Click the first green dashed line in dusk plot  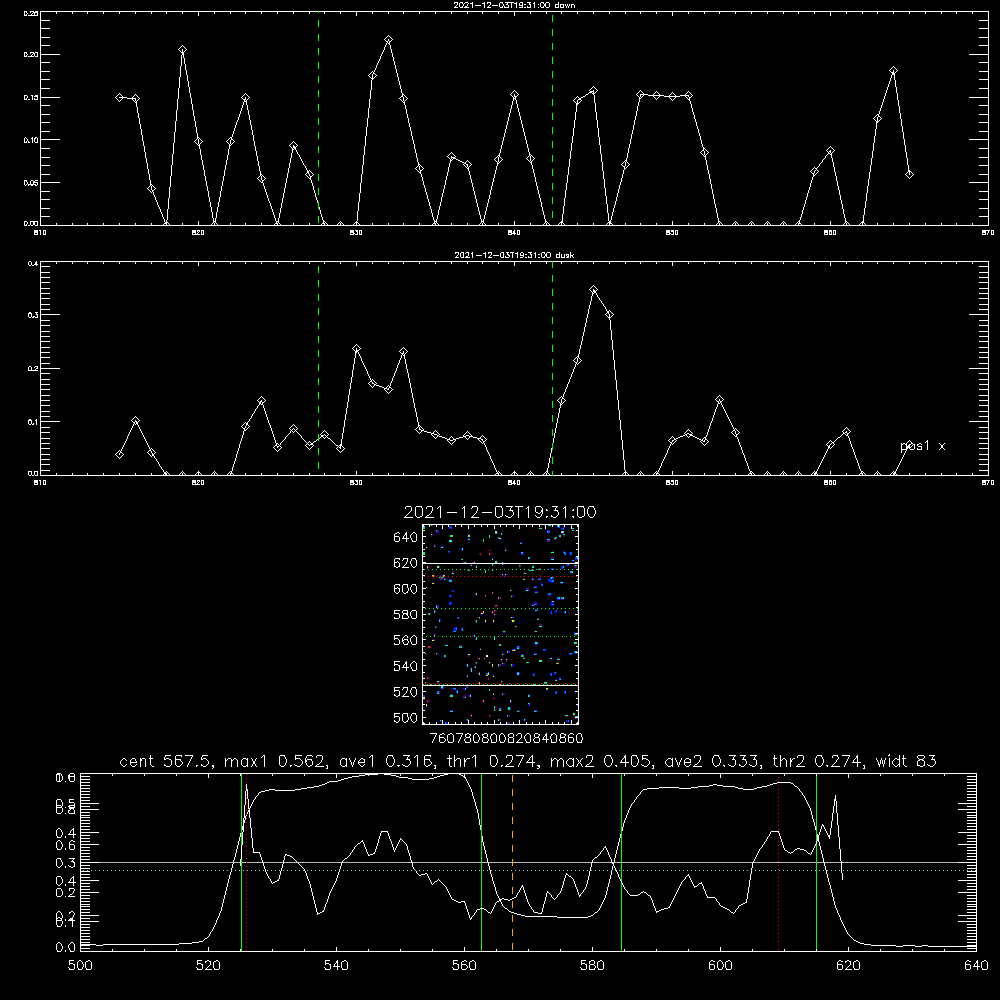tap(318, 369)
